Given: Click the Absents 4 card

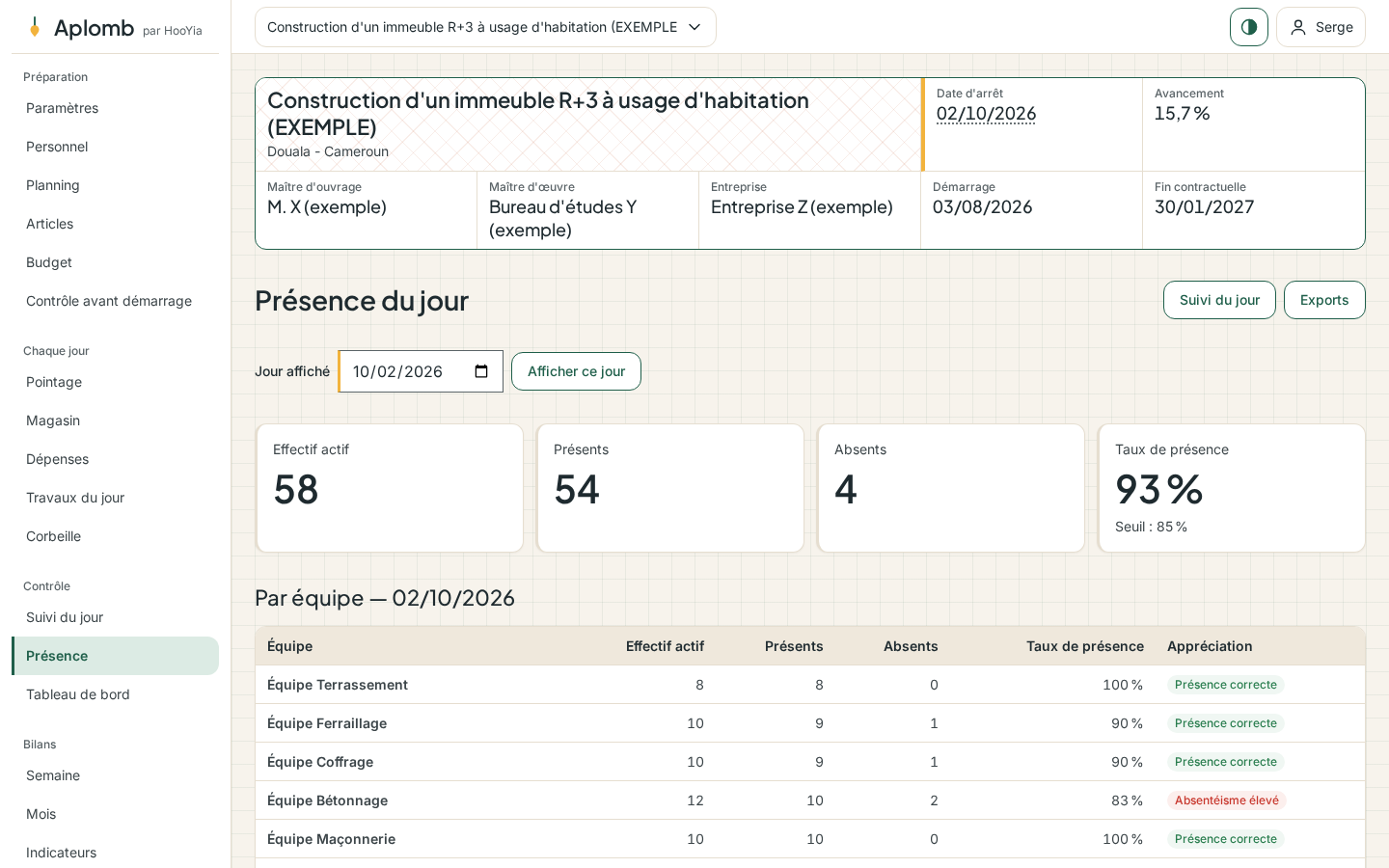Looking at the screenshot, I should point(951,488).
